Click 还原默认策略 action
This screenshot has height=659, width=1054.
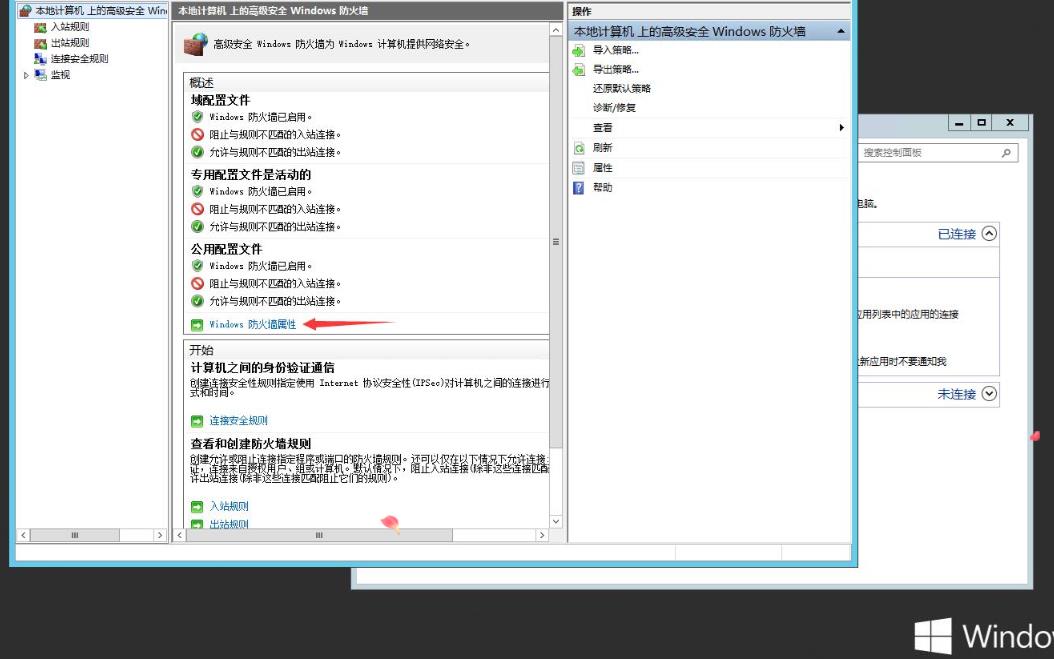(622, 88)
